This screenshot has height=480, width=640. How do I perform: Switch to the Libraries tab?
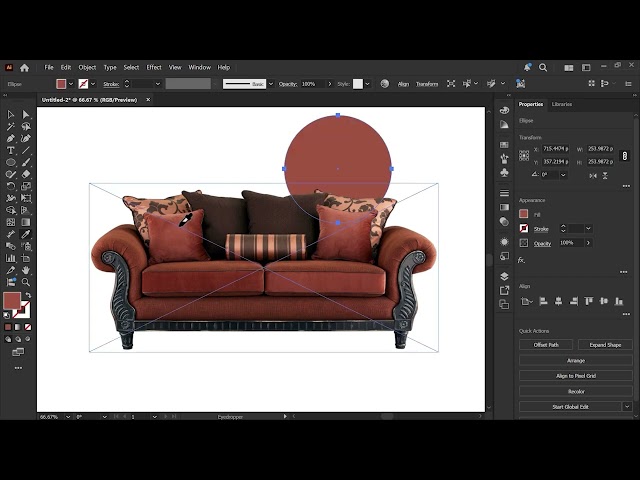click(x=562, y=104)
